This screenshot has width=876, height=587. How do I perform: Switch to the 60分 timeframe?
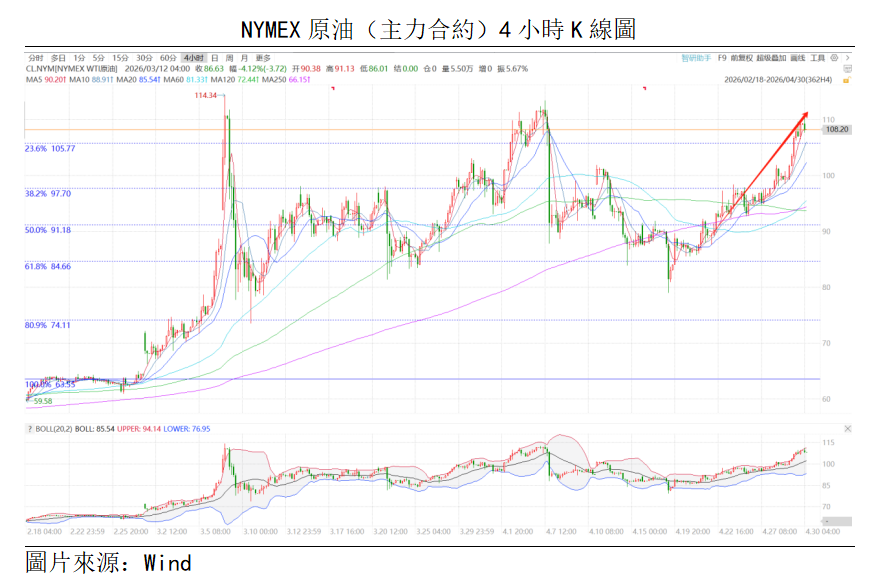[168, 58]
